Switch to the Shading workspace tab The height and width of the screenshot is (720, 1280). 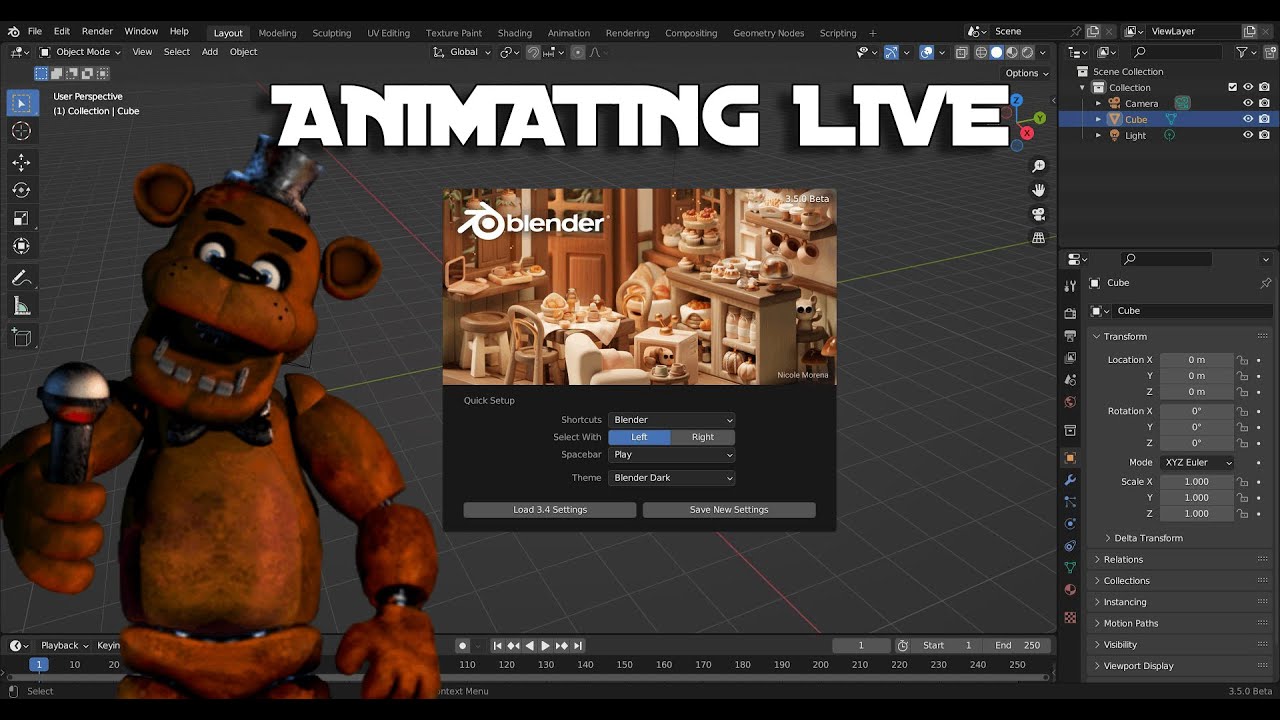[x=515, y=33]
